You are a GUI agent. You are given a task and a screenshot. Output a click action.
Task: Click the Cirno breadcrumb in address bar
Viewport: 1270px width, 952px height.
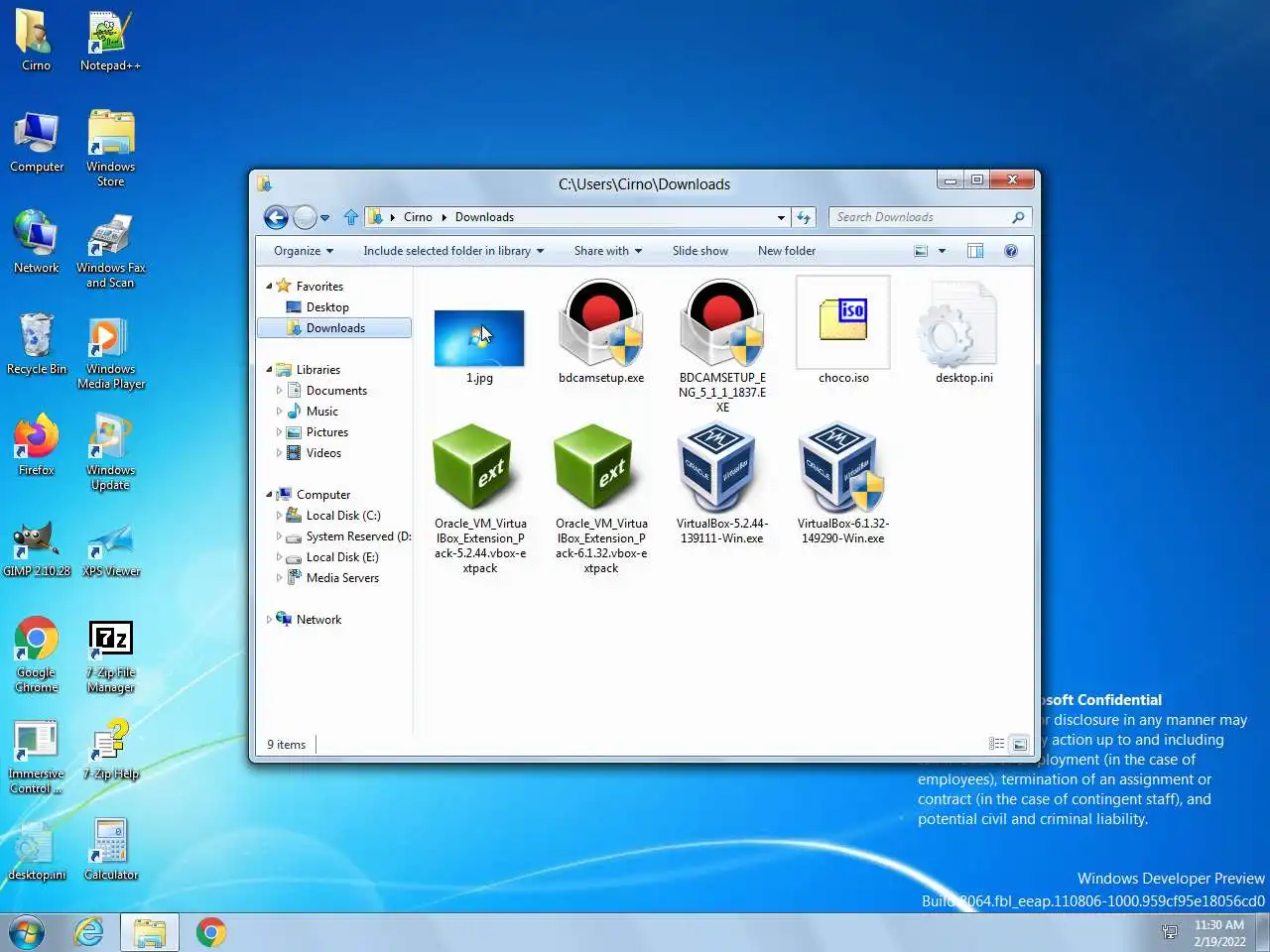pyautogui.click(x=418, y=217)
